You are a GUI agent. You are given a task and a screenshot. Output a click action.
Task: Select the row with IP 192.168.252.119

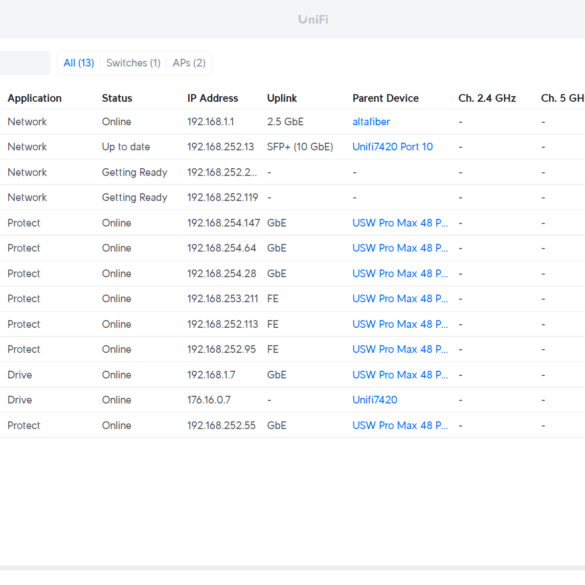[292, 197]
